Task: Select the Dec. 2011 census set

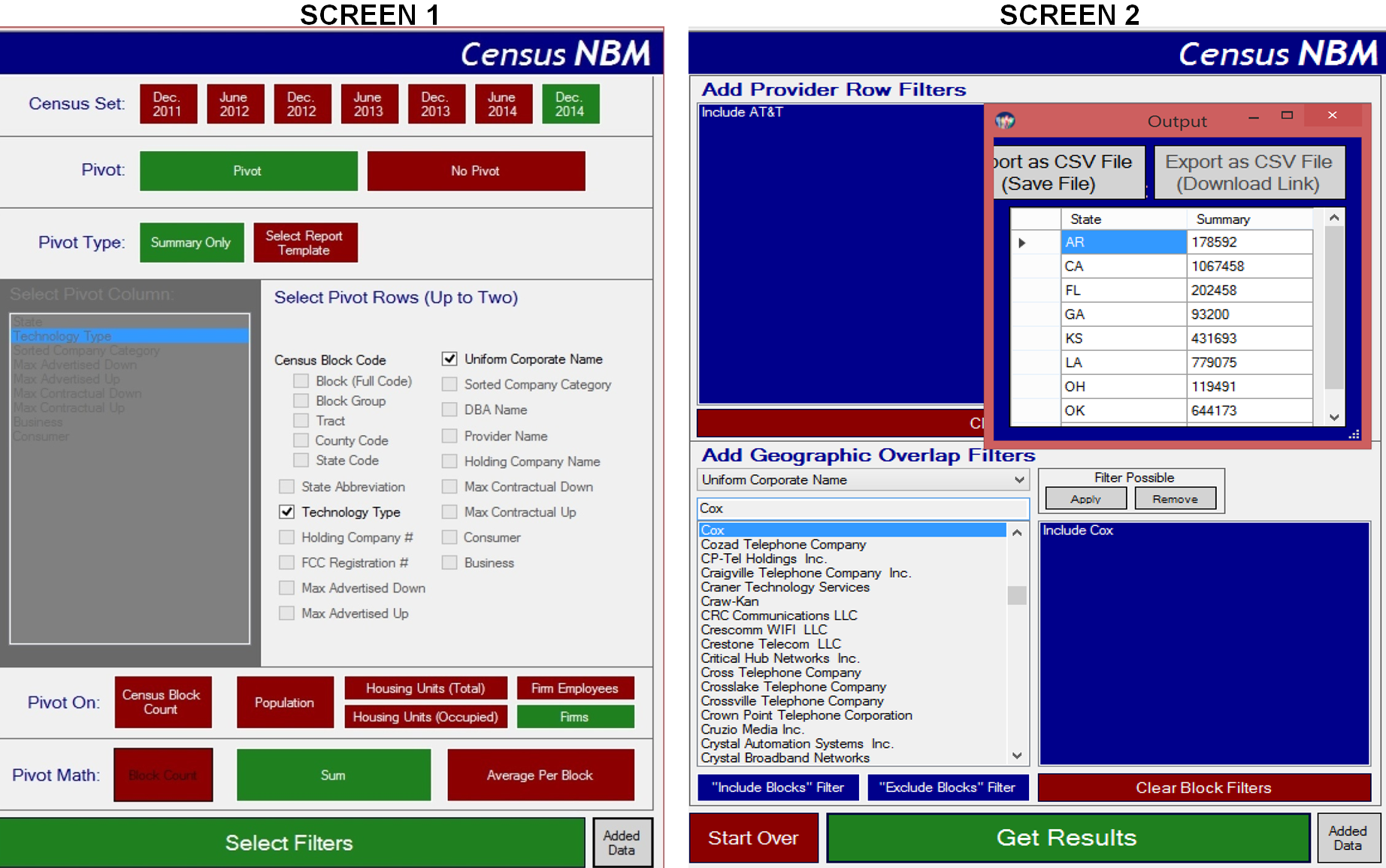Action: click(x=168, y=104)
